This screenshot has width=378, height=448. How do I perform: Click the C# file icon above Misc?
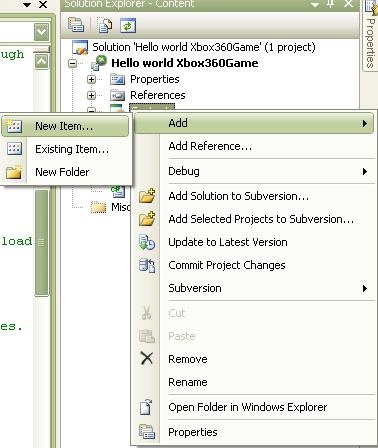click(118, 191)
